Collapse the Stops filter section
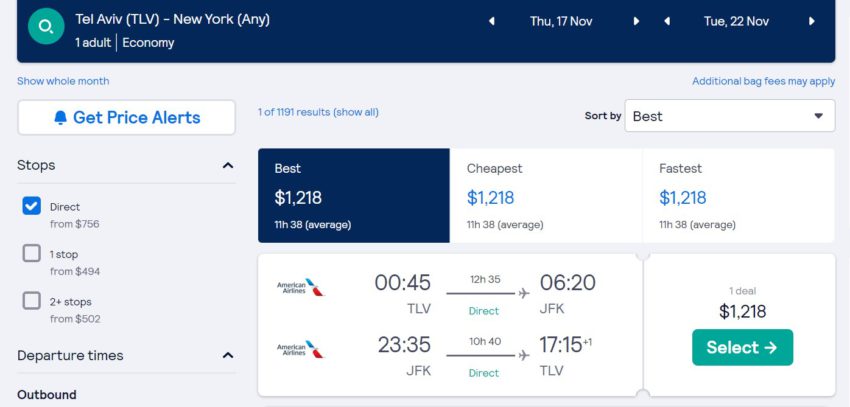 click(228, 165)
